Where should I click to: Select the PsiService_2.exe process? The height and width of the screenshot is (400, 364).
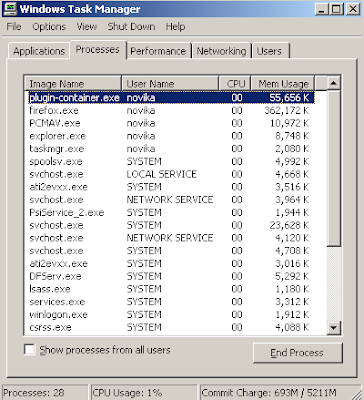pyautogui.click(x=171, y=213)
